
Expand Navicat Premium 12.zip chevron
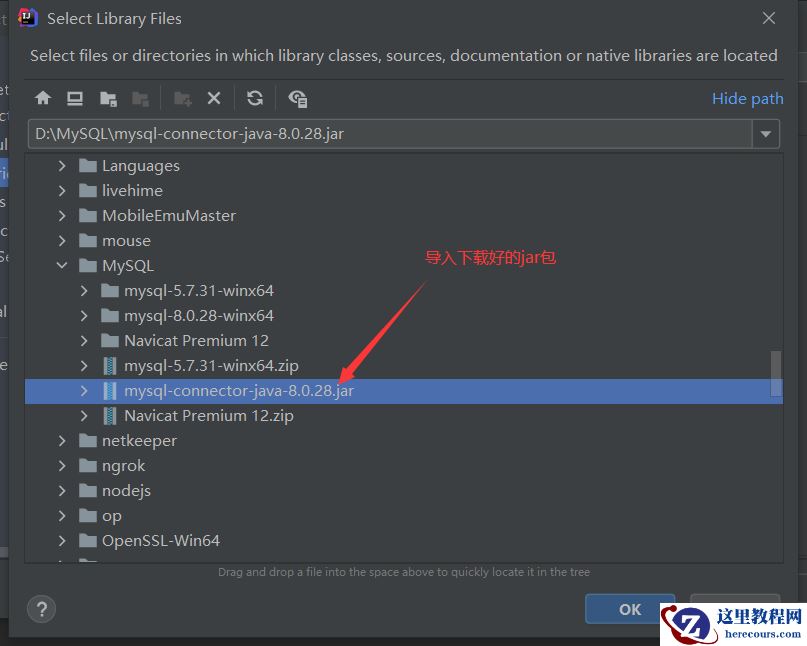click(84, 416)
